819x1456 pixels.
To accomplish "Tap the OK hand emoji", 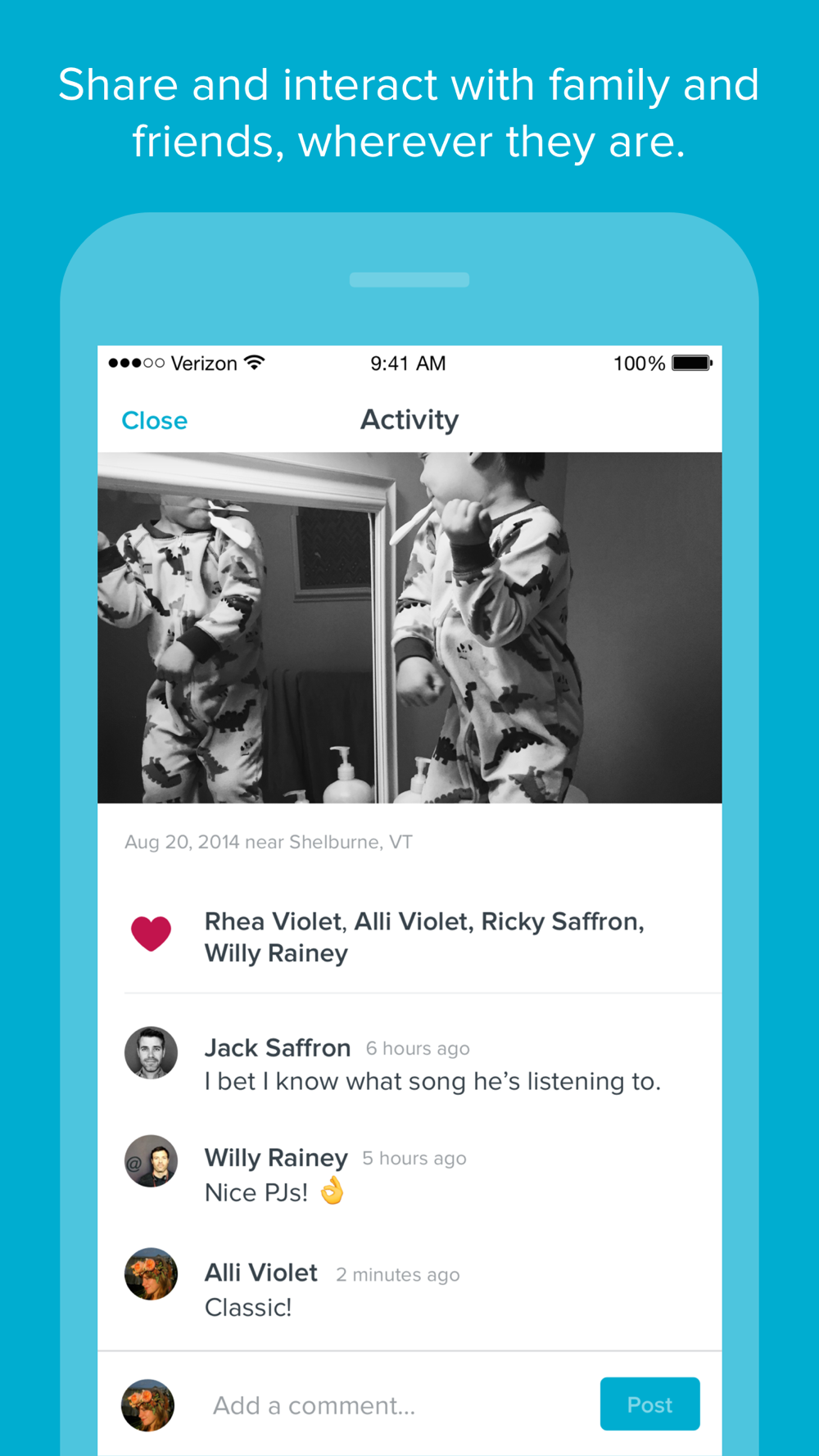I will 332,1191.
